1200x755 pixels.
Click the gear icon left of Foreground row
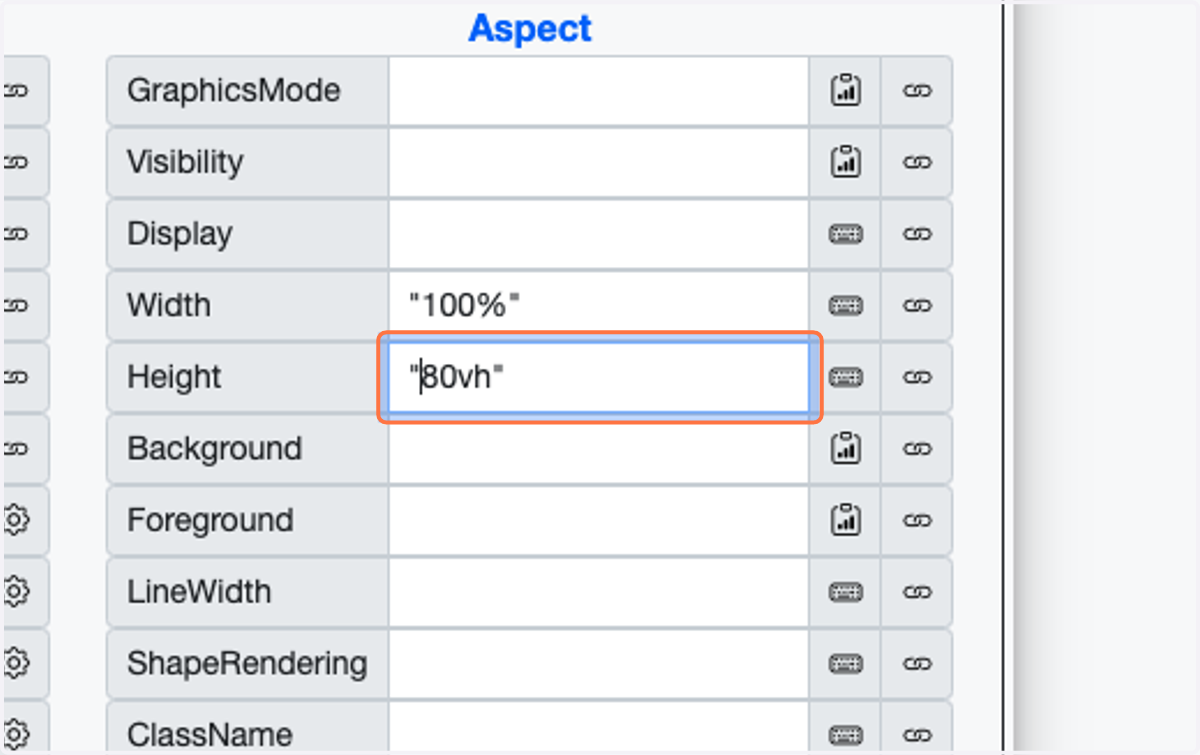pos(15,520)
